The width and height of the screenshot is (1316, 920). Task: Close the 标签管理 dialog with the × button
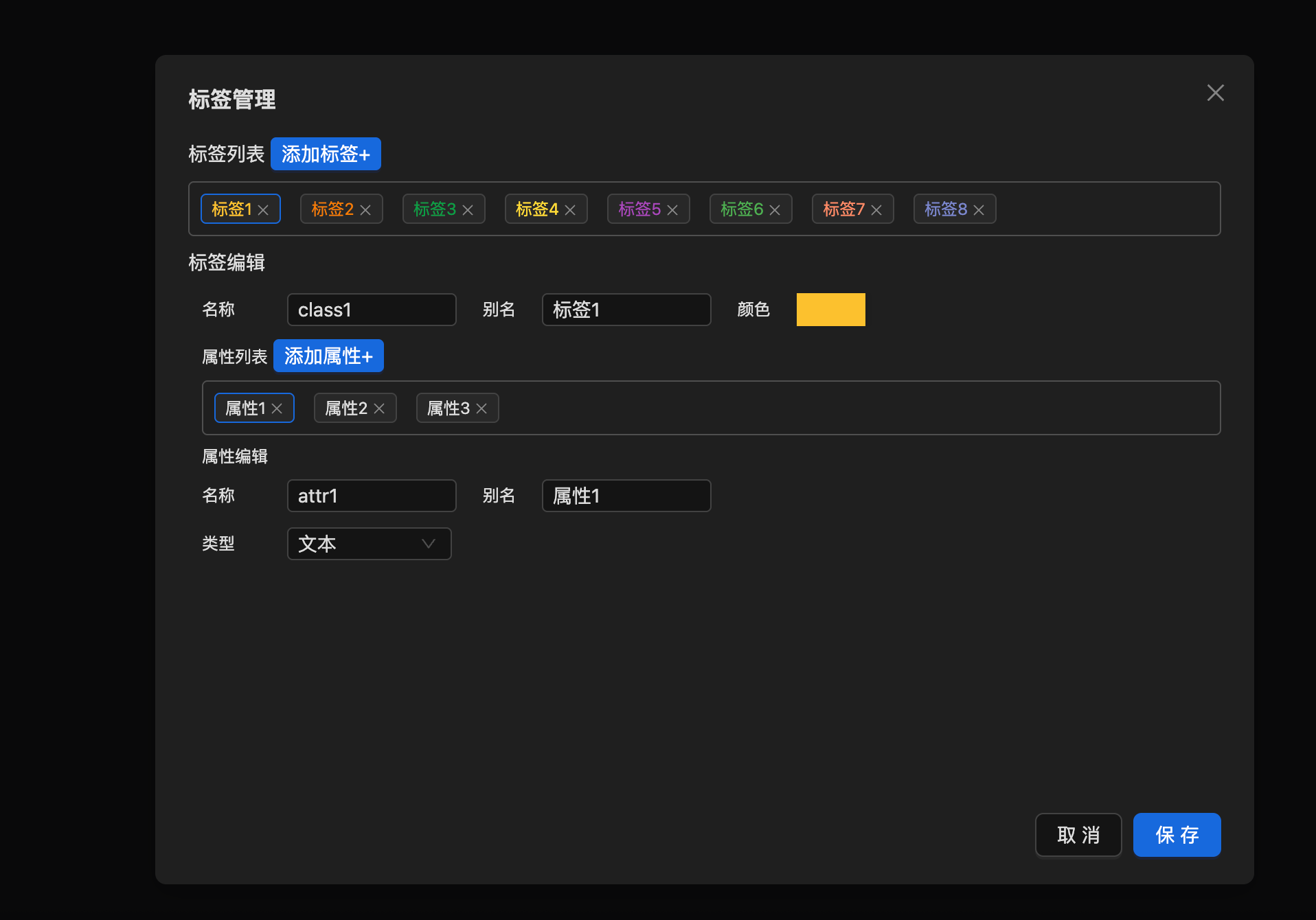click(x=1216, y=93)
